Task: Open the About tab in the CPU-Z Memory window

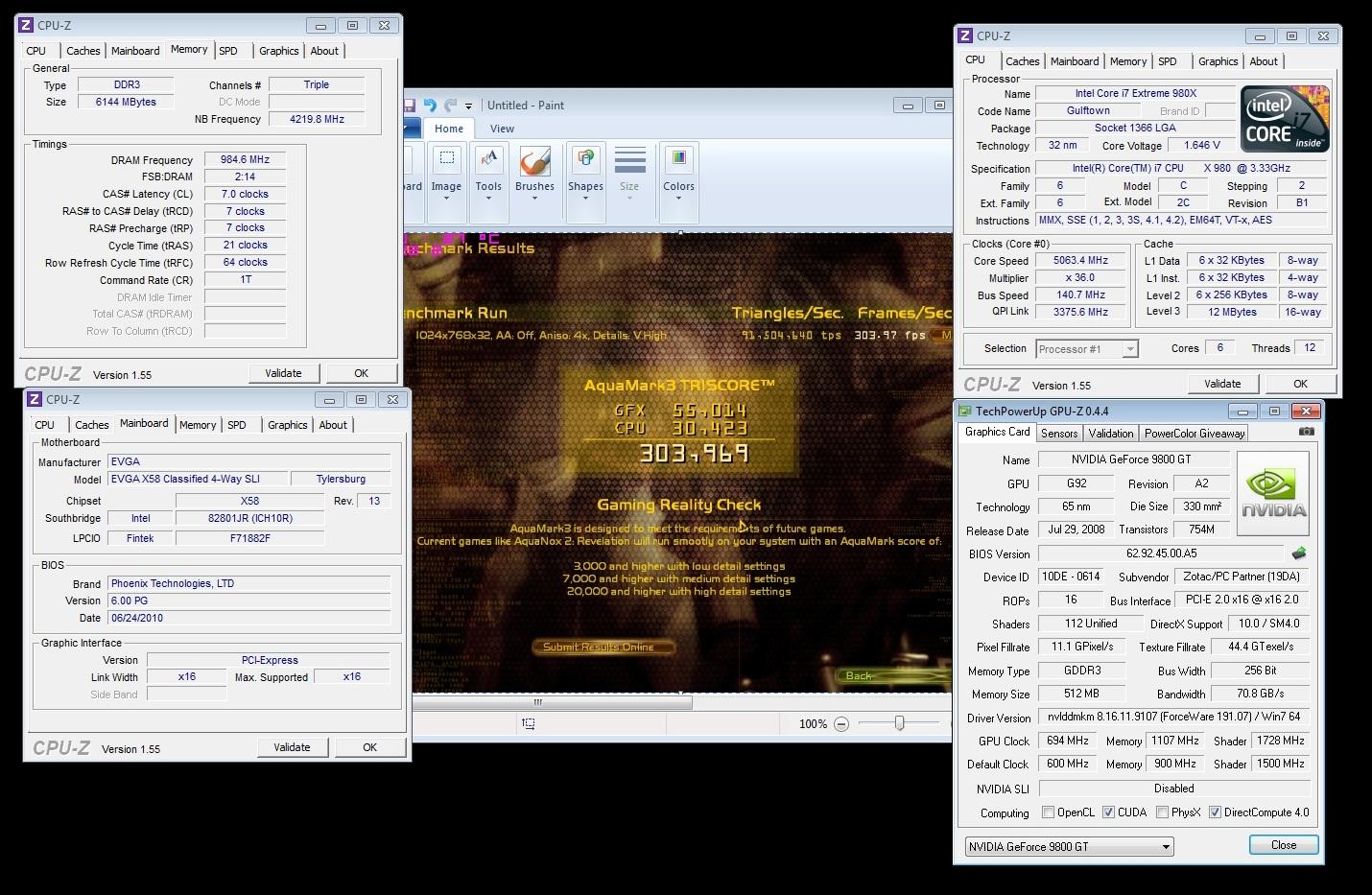Action: (x=324, y=51)
